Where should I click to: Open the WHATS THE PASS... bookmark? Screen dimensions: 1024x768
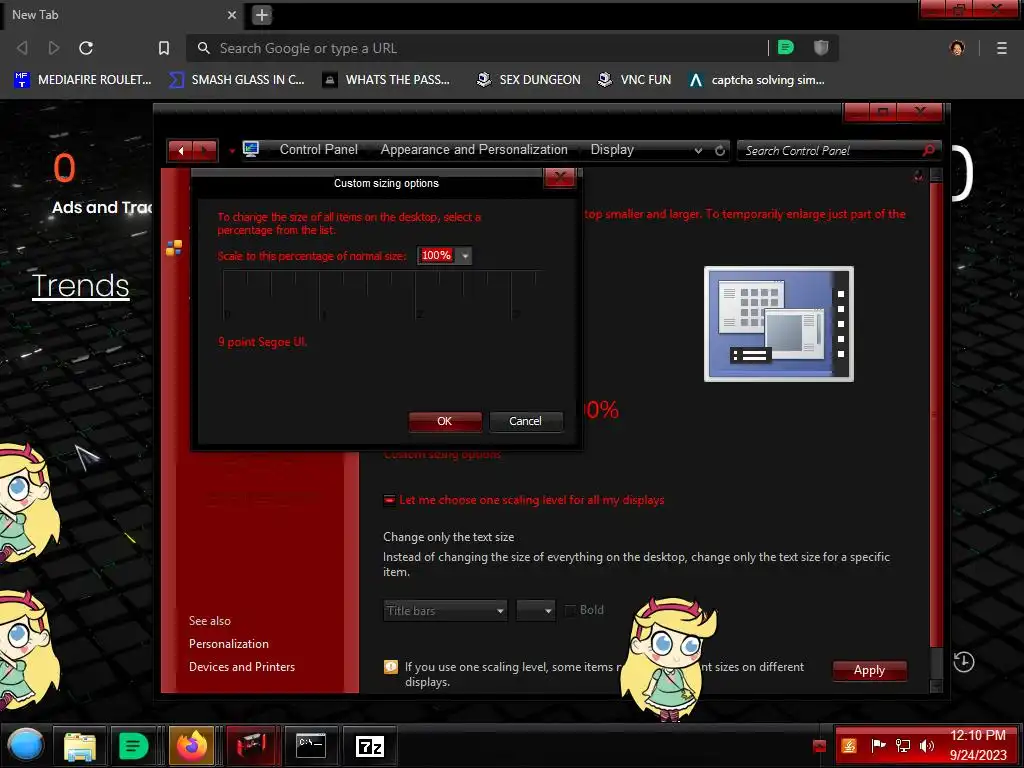click(x=386, y=80)
